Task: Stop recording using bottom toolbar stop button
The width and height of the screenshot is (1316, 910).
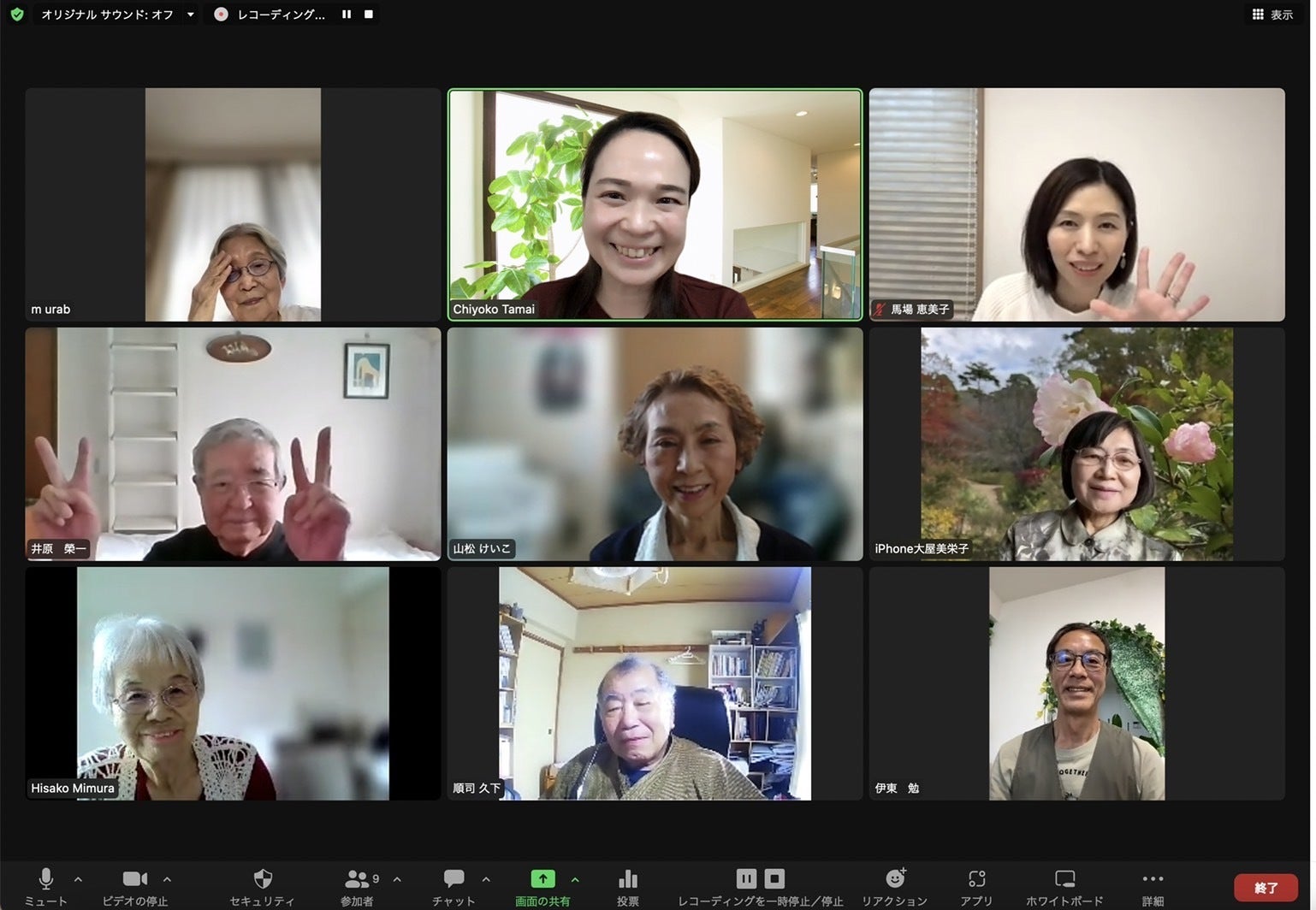Action: pos(774,878)
